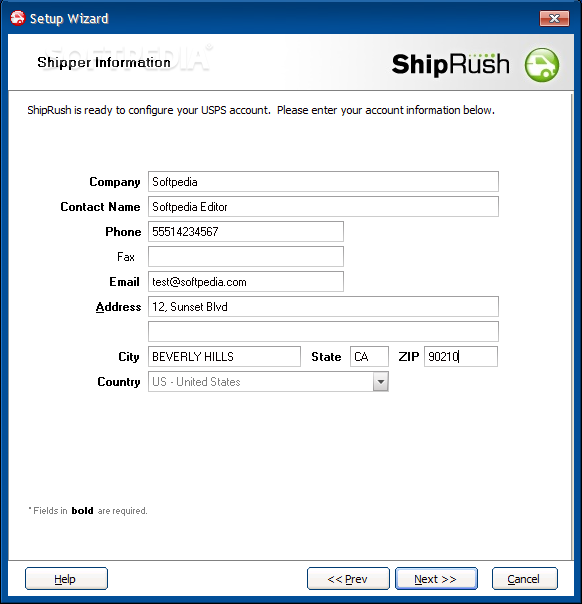
Task: Go back with the << Prev button
Action: point(348,579)
